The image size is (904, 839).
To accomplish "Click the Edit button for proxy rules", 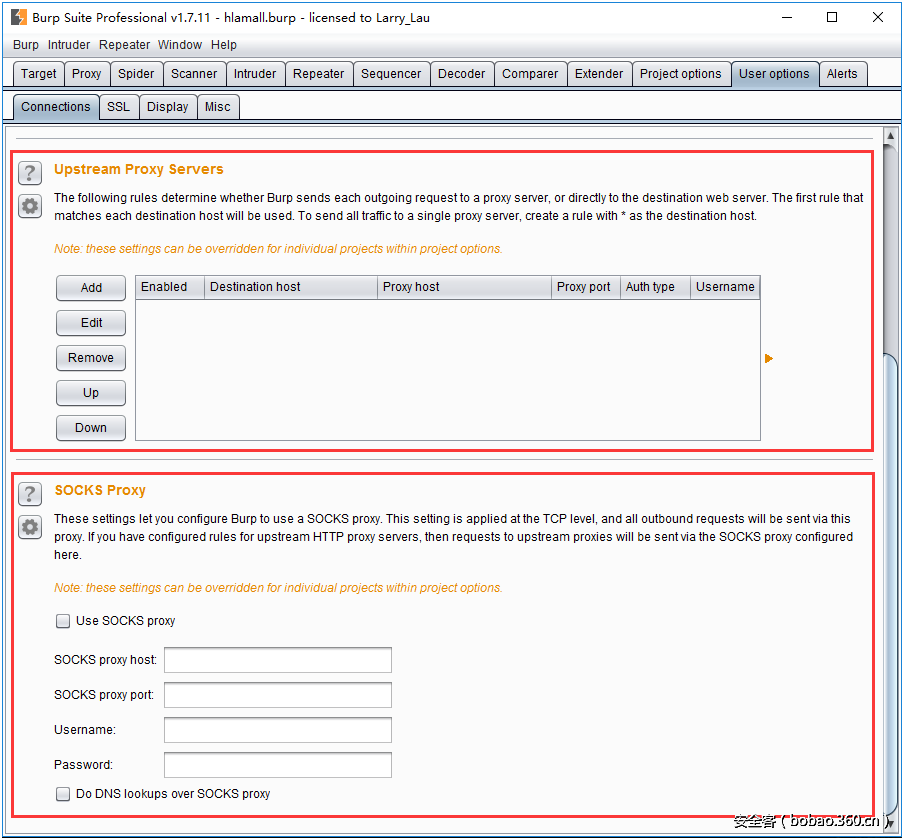I will pos(91,323).
